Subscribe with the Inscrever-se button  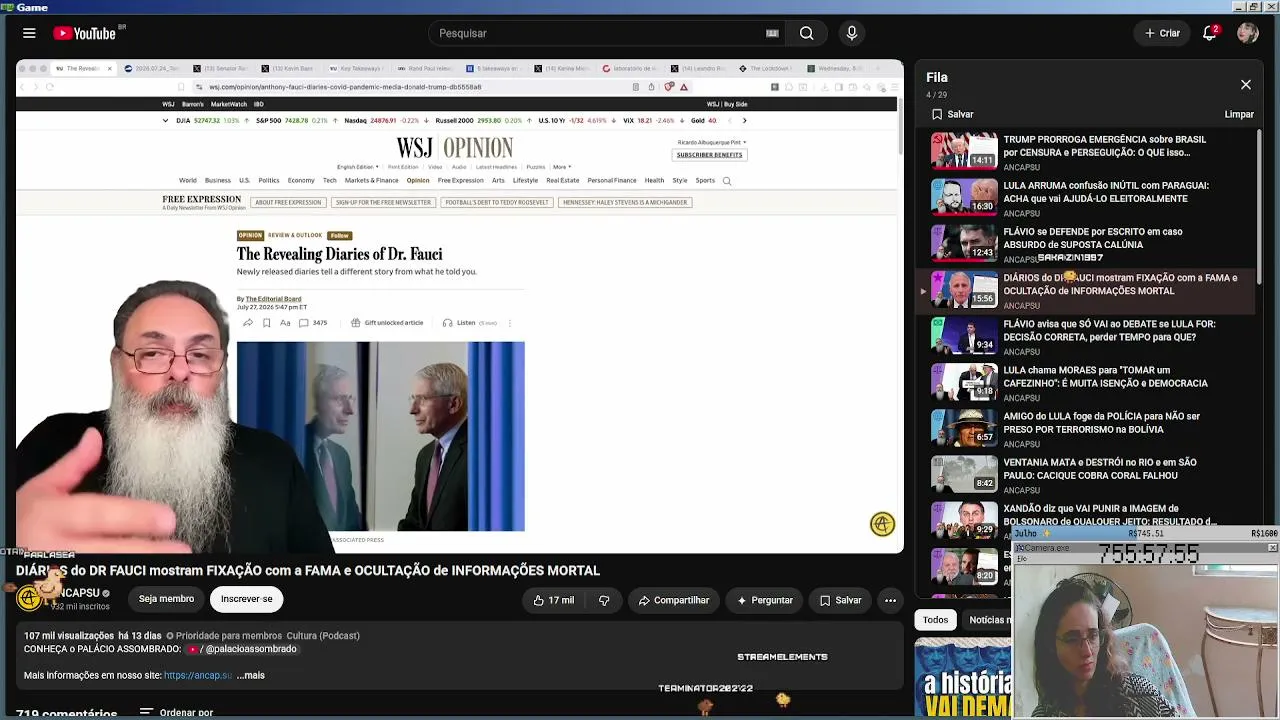(x=246, y=599)
